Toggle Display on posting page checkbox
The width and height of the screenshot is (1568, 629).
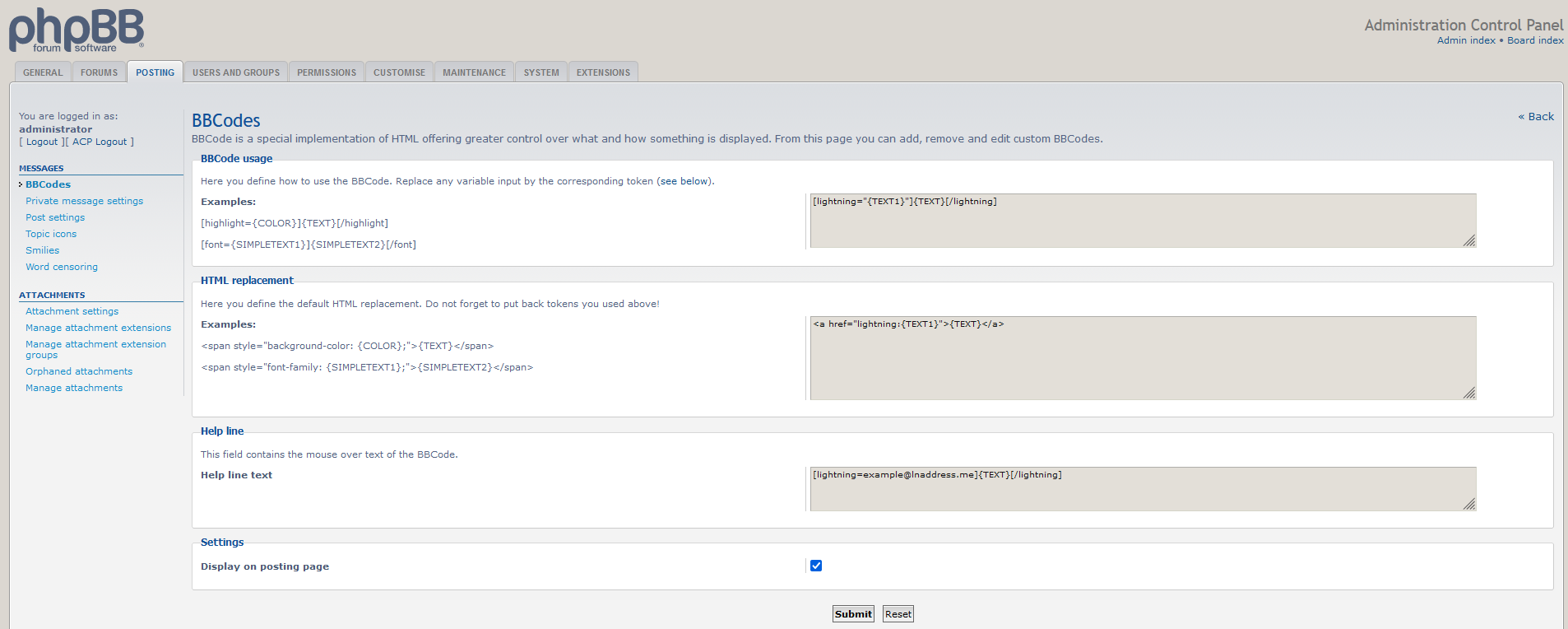point(816,566)
